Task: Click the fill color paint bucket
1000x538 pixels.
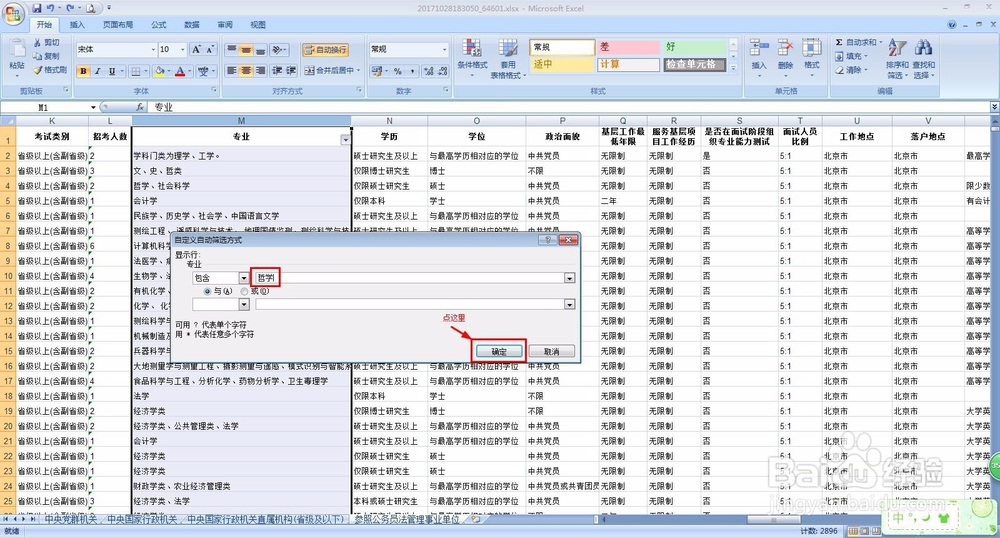Action: click(x=159, y=71)
